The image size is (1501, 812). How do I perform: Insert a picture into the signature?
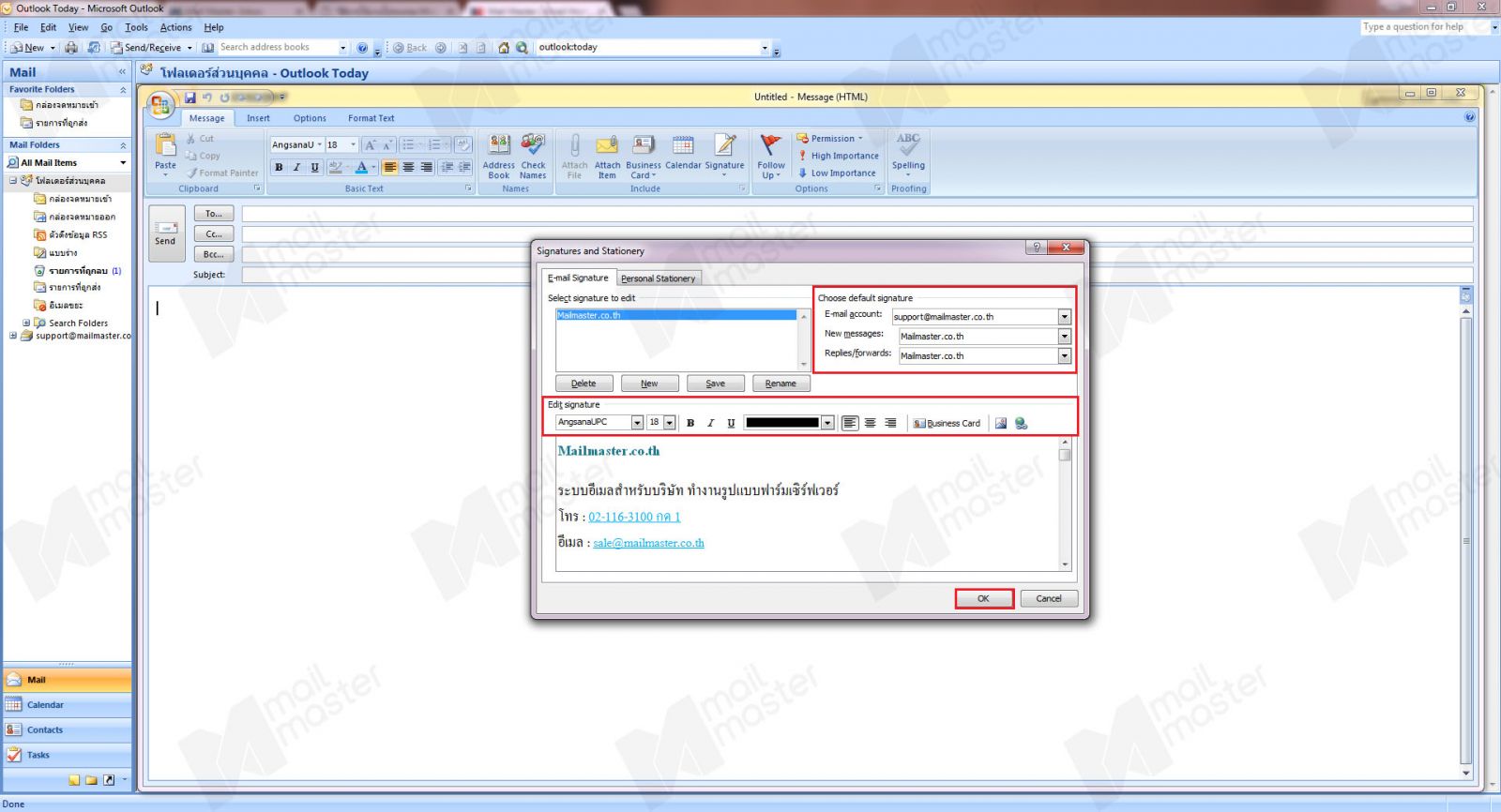pos(1001,424)
